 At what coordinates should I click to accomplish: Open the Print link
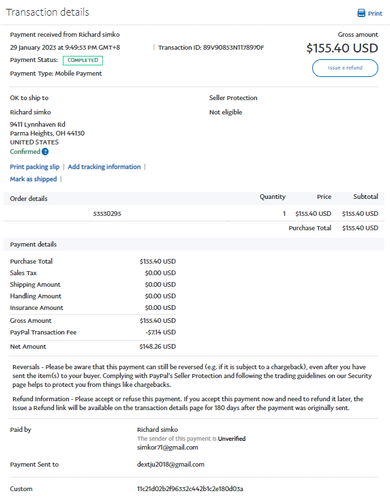click(x=375, y=14)
